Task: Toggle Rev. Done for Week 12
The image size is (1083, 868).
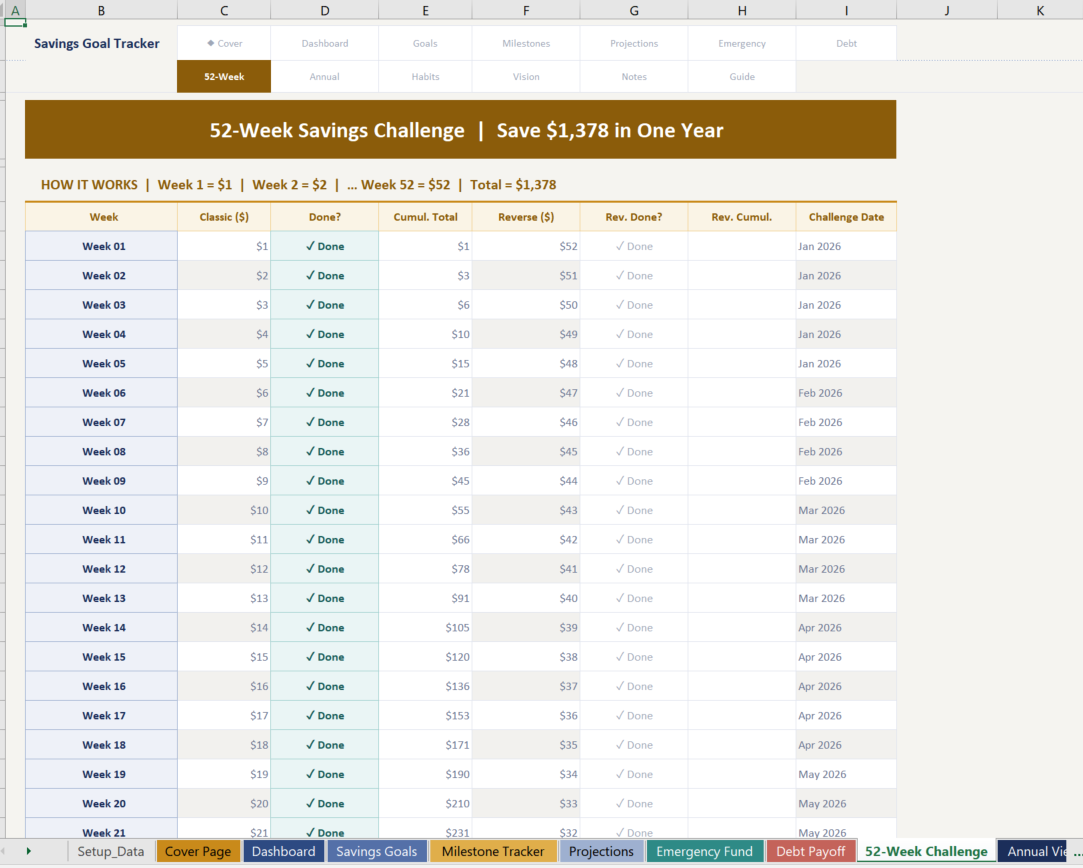Action: 633,569
